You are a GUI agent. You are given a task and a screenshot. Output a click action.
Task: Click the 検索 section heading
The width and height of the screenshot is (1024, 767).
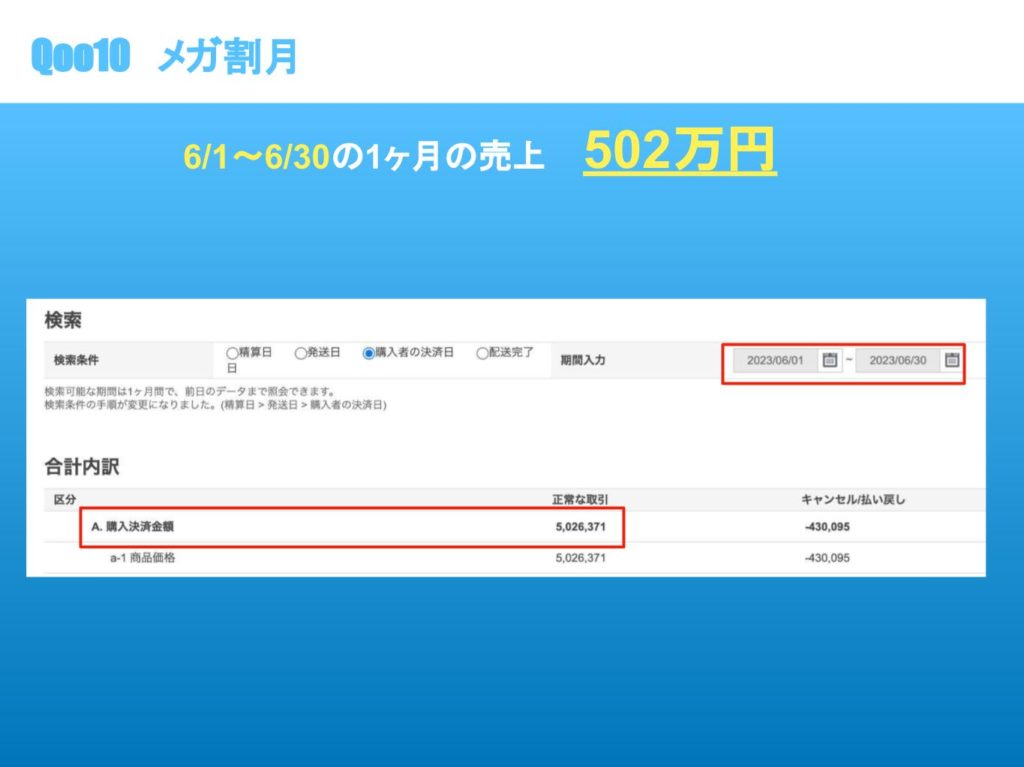click(63, 320)
